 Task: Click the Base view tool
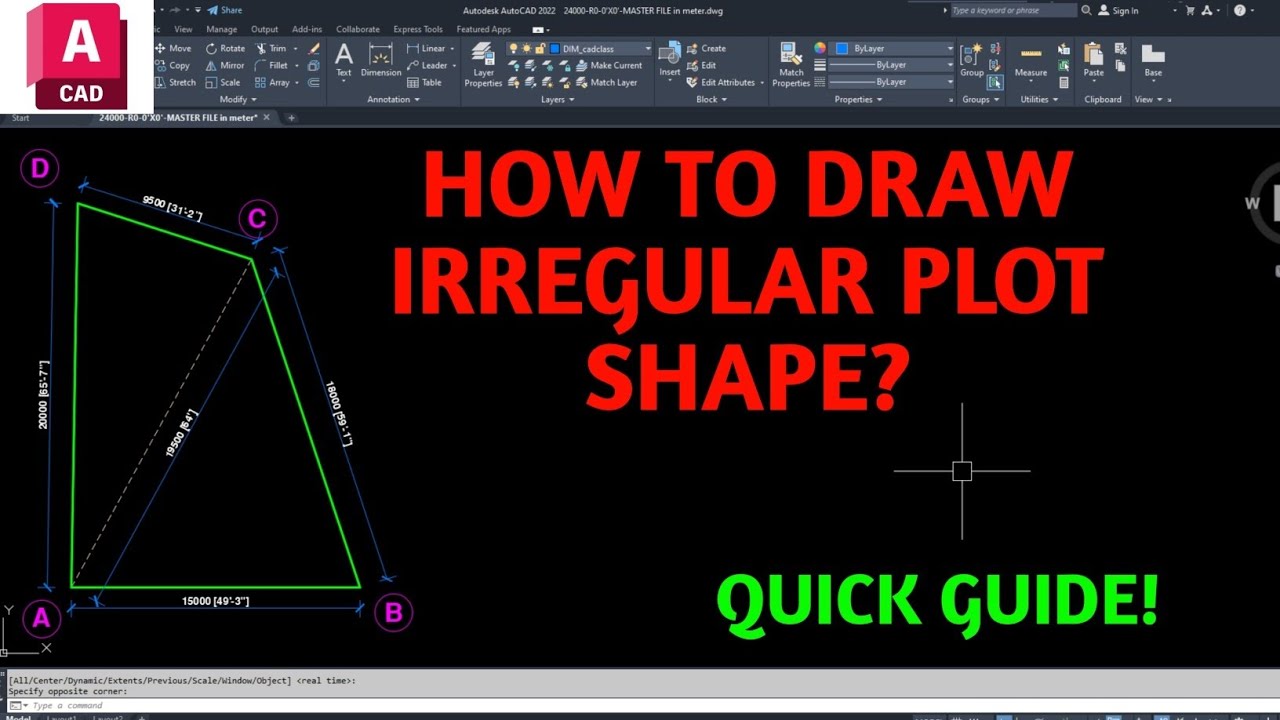[1153, 60]
